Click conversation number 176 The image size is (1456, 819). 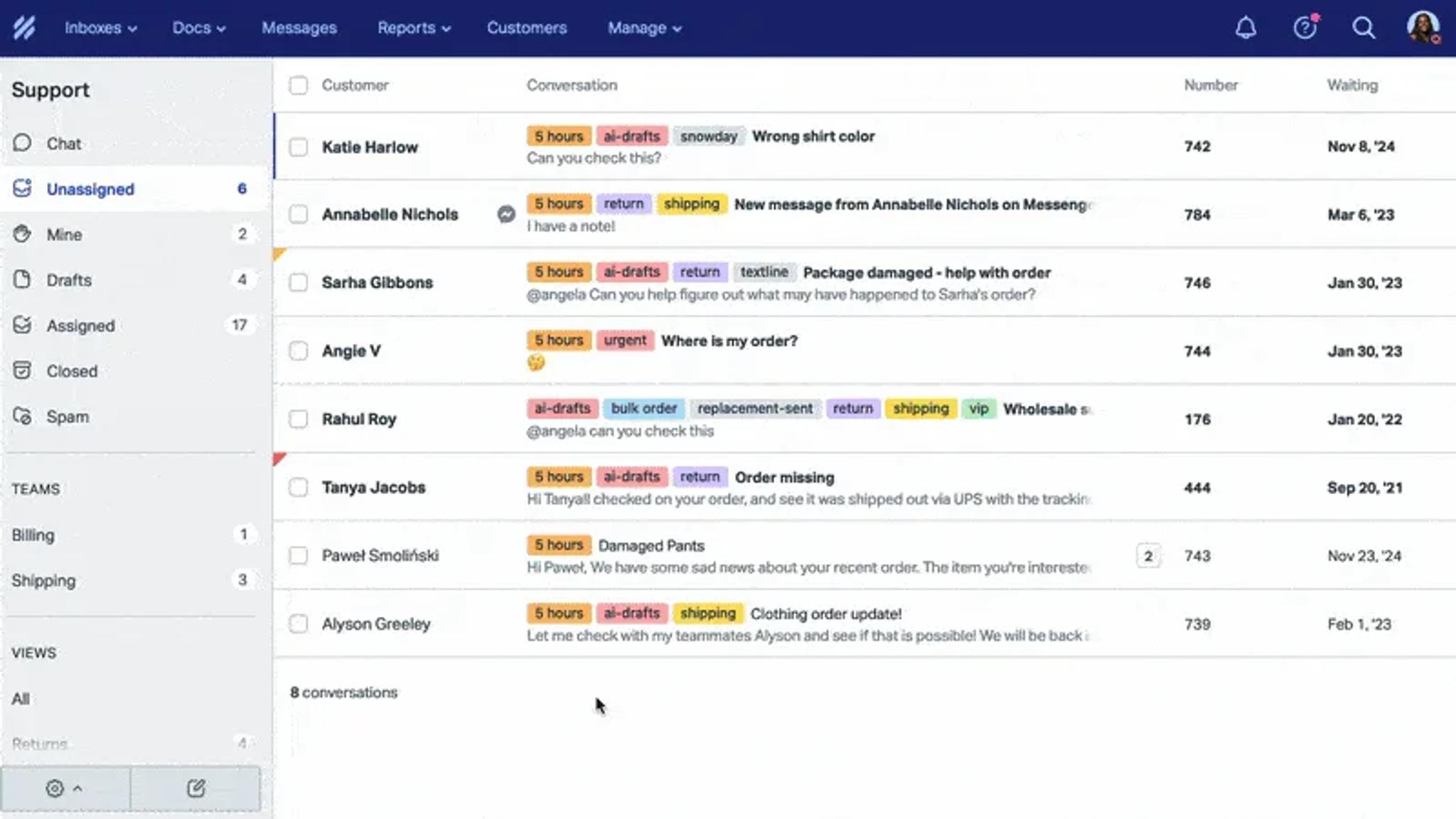1197,419
